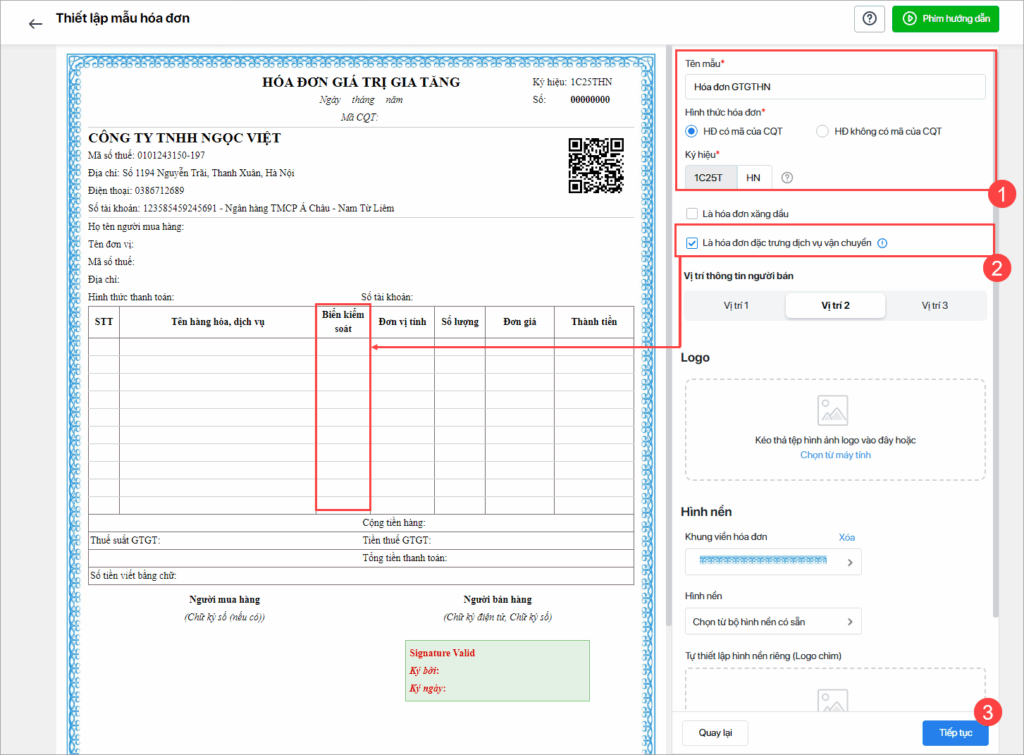Click the QR code on invoice preview

coord(596,166)
